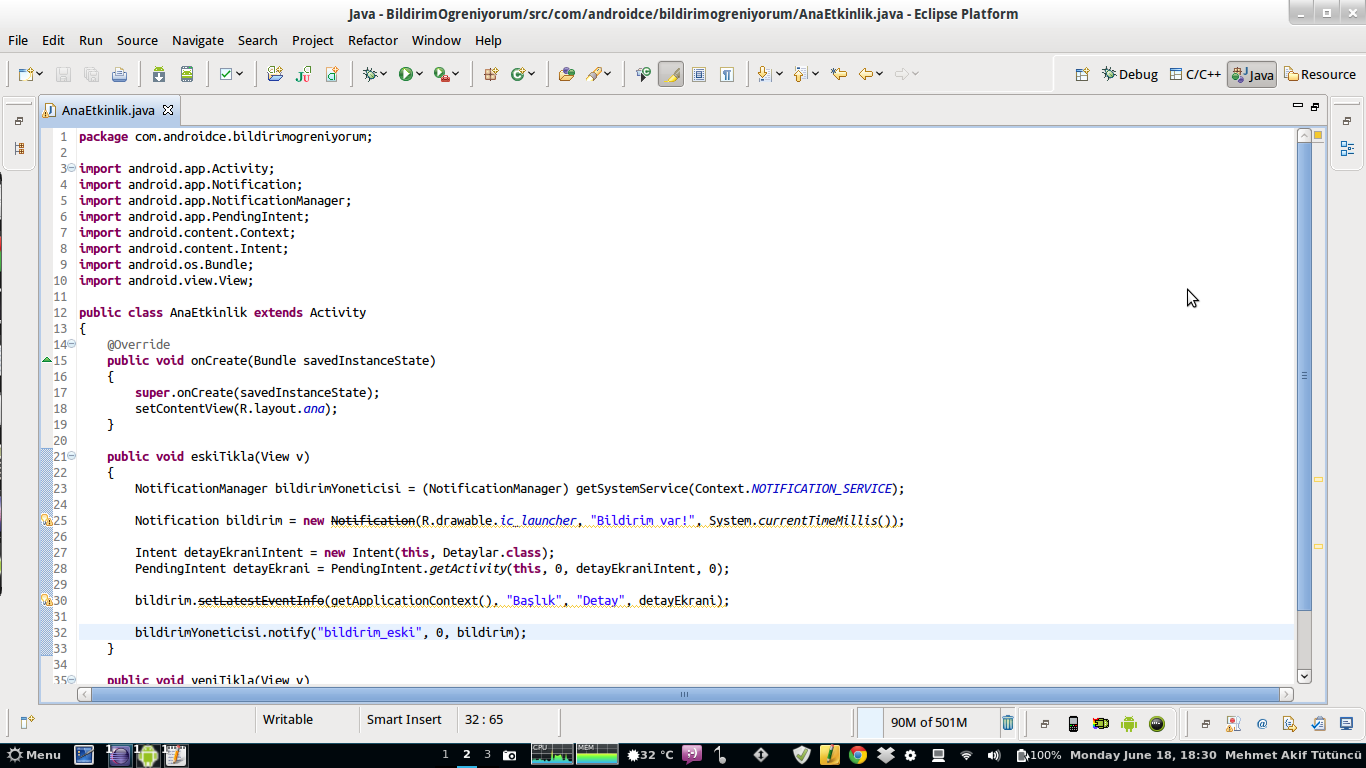This screenshot has height=768, width=1366.
Task: Open the Debug configurations dropdown arrow
Action: pos(384,74)
